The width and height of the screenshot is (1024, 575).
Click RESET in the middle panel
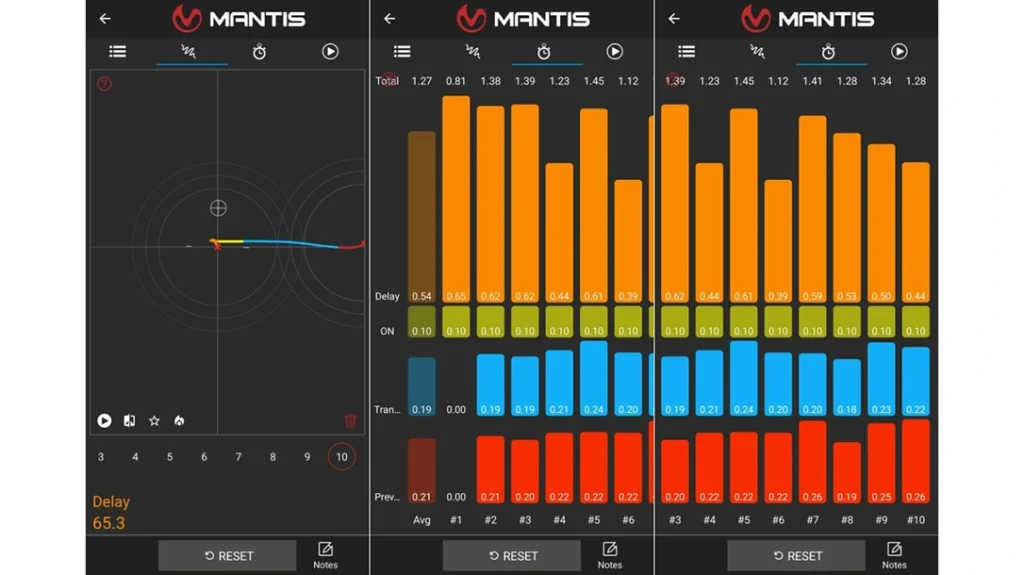[x=512, y=556]
